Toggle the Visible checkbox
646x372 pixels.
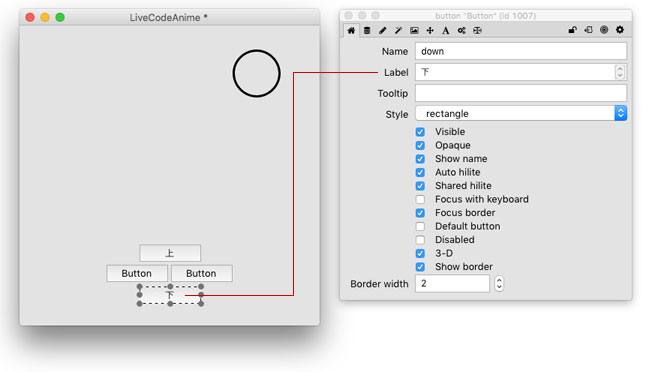tap(420, 132)
